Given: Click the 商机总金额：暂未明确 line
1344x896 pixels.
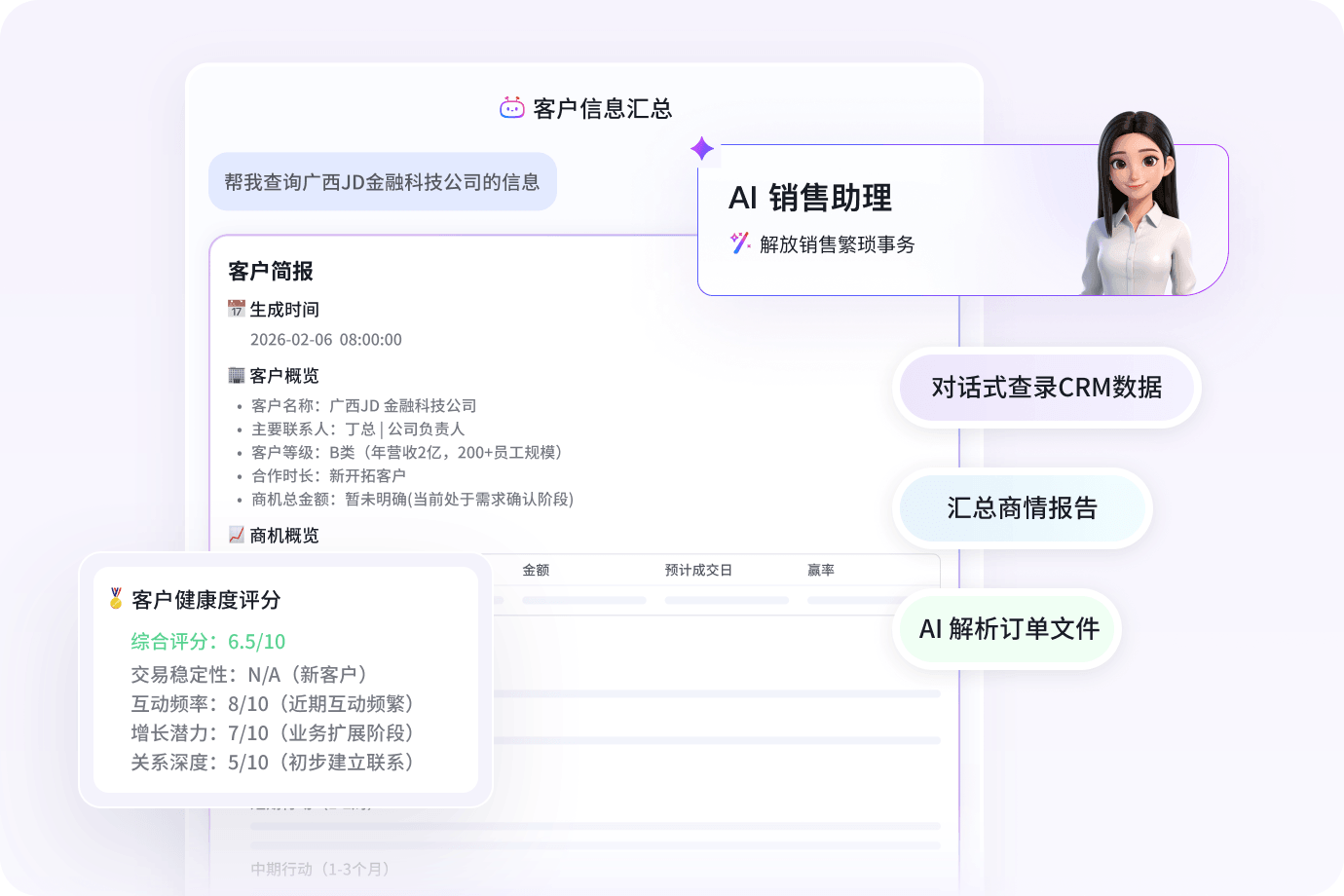Looking at the screenshot, I should tap(412, 500).
